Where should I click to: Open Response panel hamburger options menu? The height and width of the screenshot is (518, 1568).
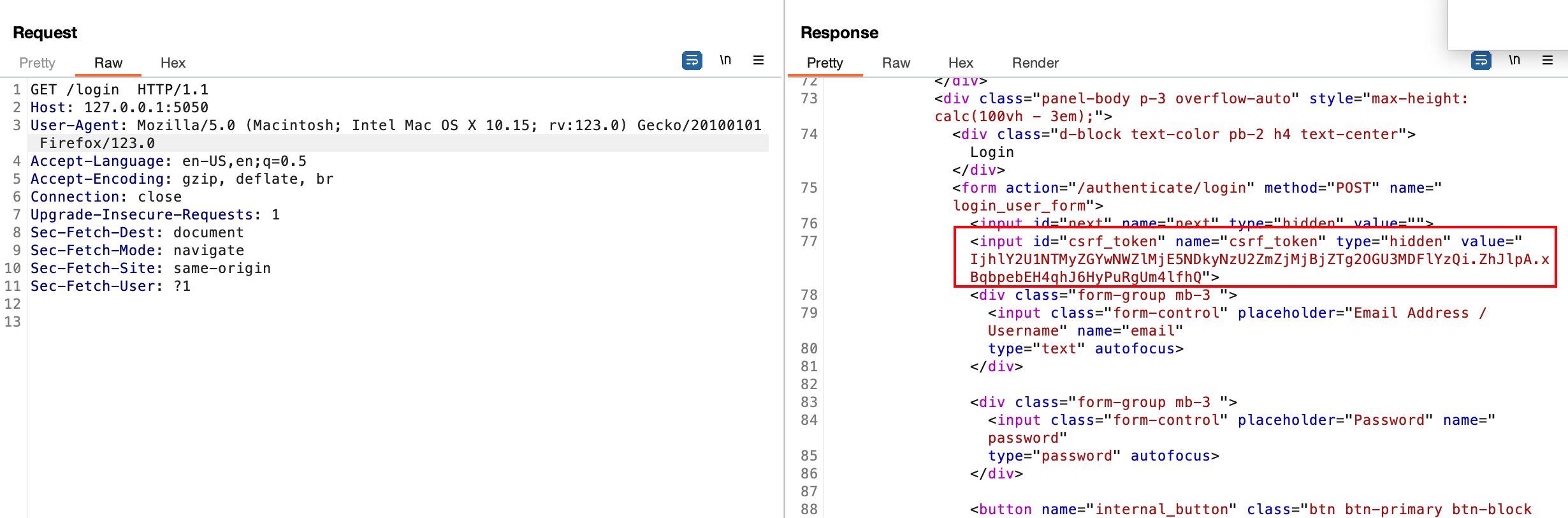click(1548, 60)
